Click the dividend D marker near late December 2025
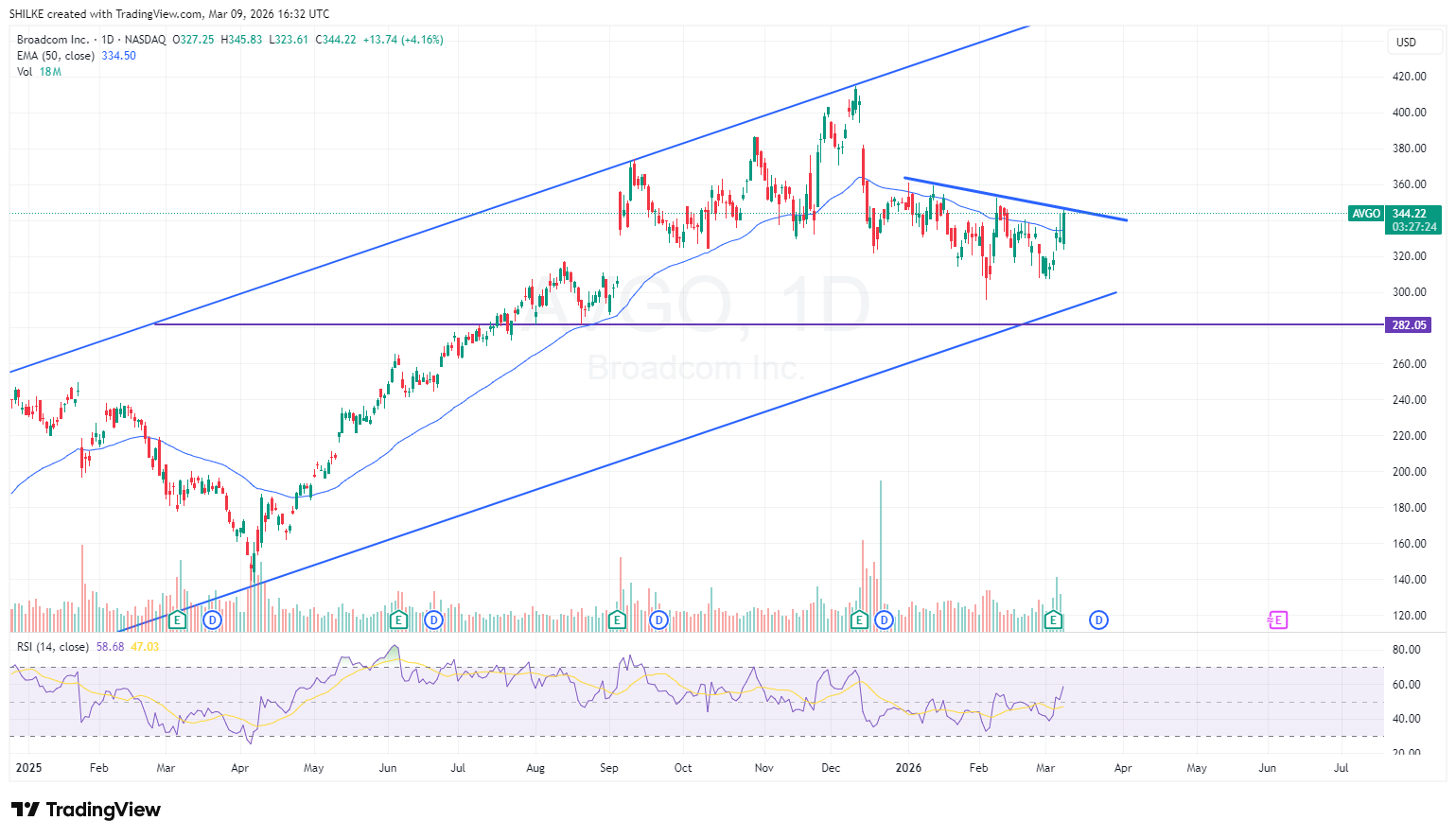The height and width of the screenshot is (838, 1456). 885,620
